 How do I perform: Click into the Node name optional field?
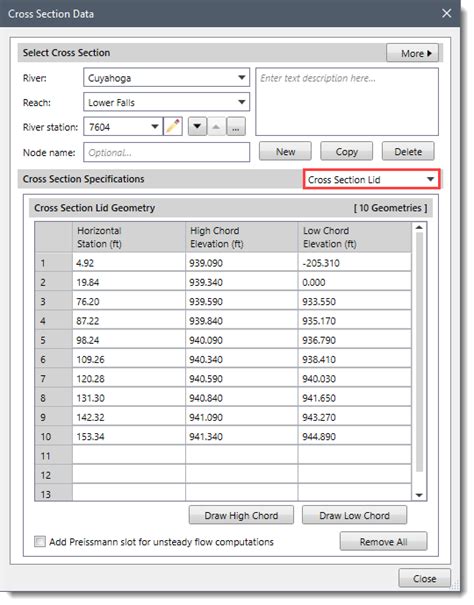click(x=166, y=152)
